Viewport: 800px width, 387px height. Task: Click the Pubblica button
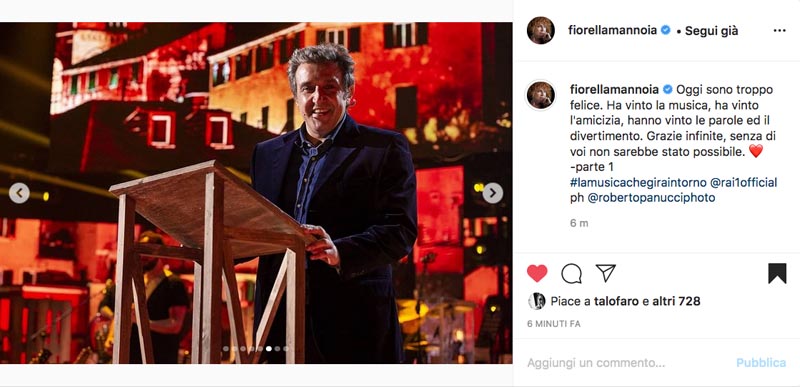click(x=761, y=363)
